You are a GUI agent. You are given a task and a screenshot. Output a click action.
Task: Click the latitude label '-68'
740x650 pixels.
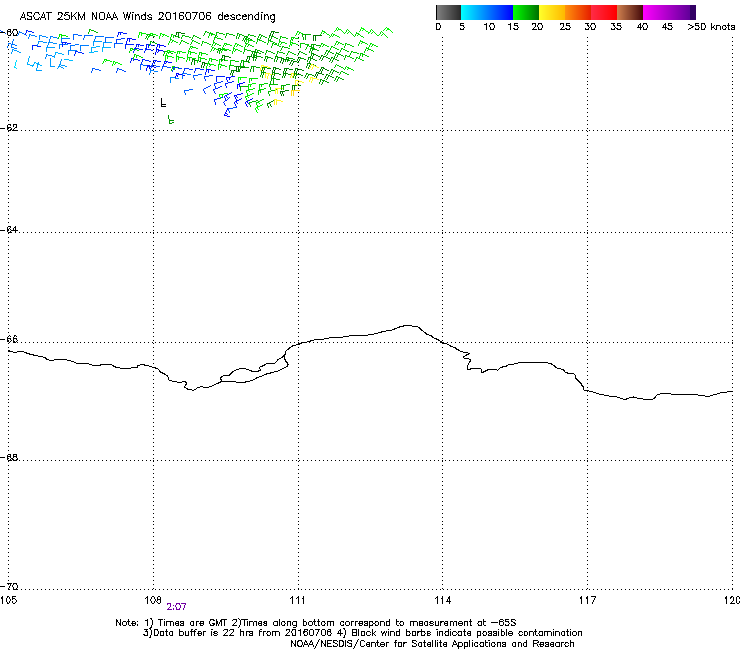click(9, 457)
